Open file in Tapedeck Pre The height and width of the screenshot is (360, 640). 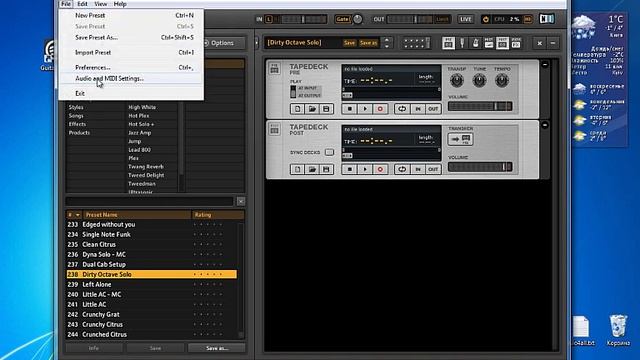pos(312,109)
